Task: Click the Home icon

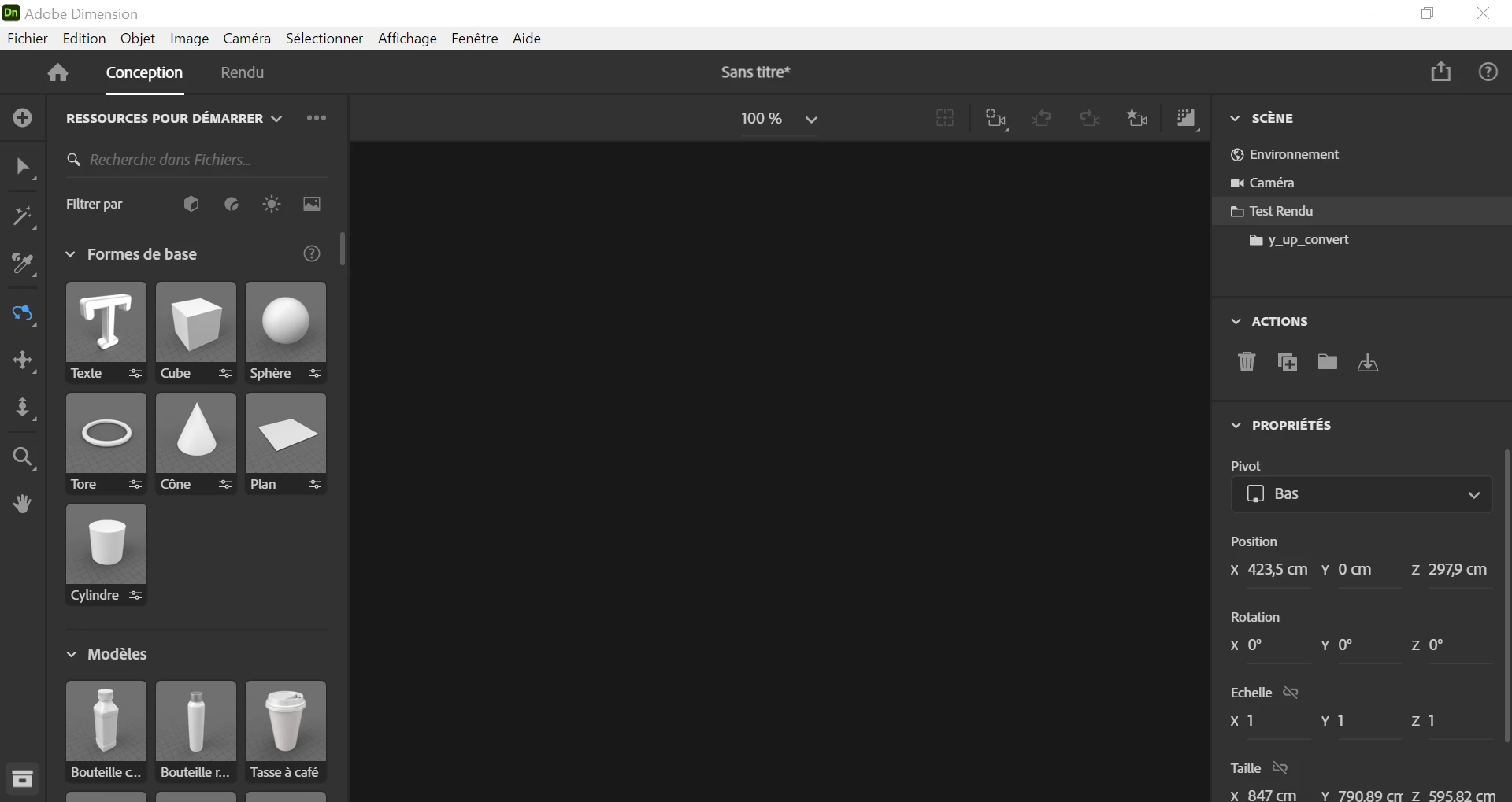Action: (57, 72)
